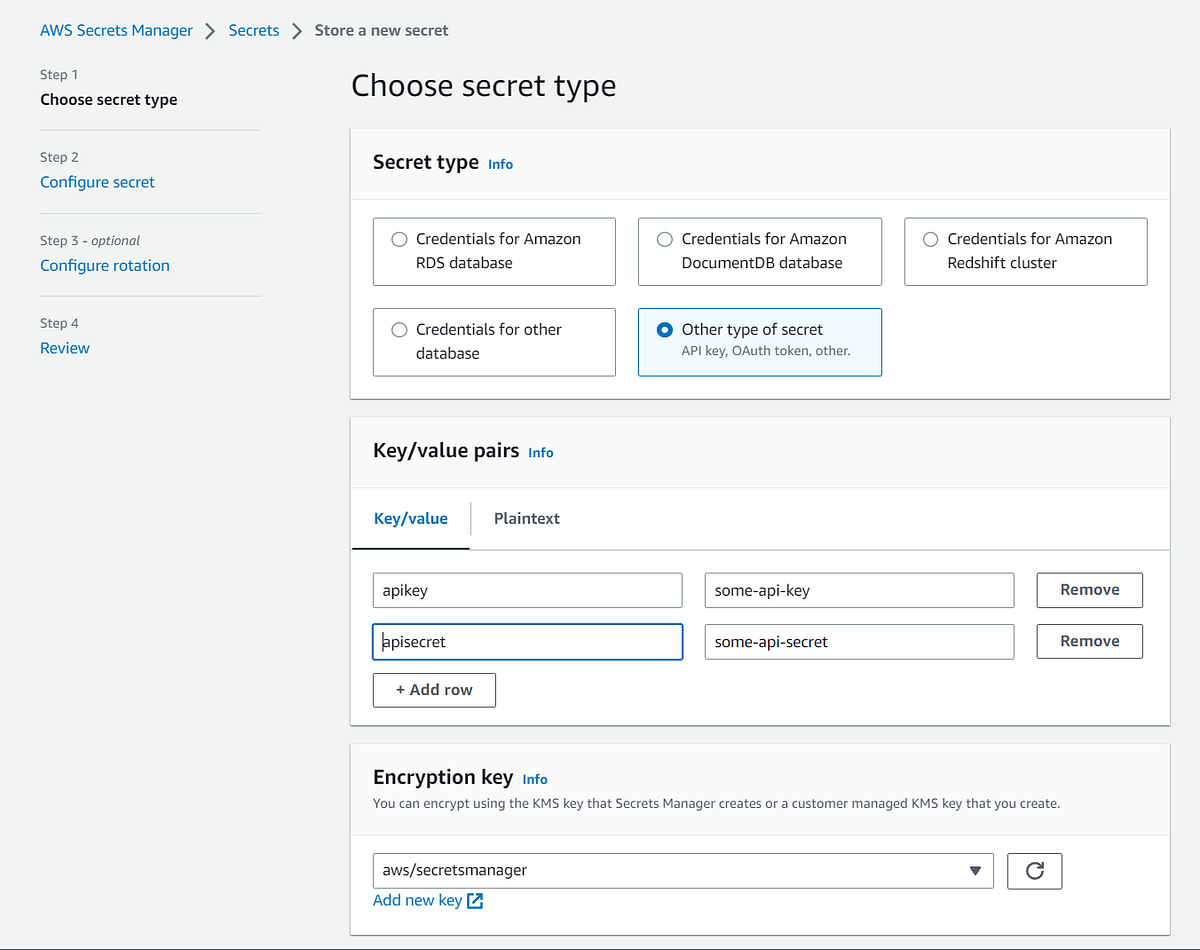Viewport: 1200px width, 950px height.
Task: Open the Encryption key Info tooltip
Action: 534,779
